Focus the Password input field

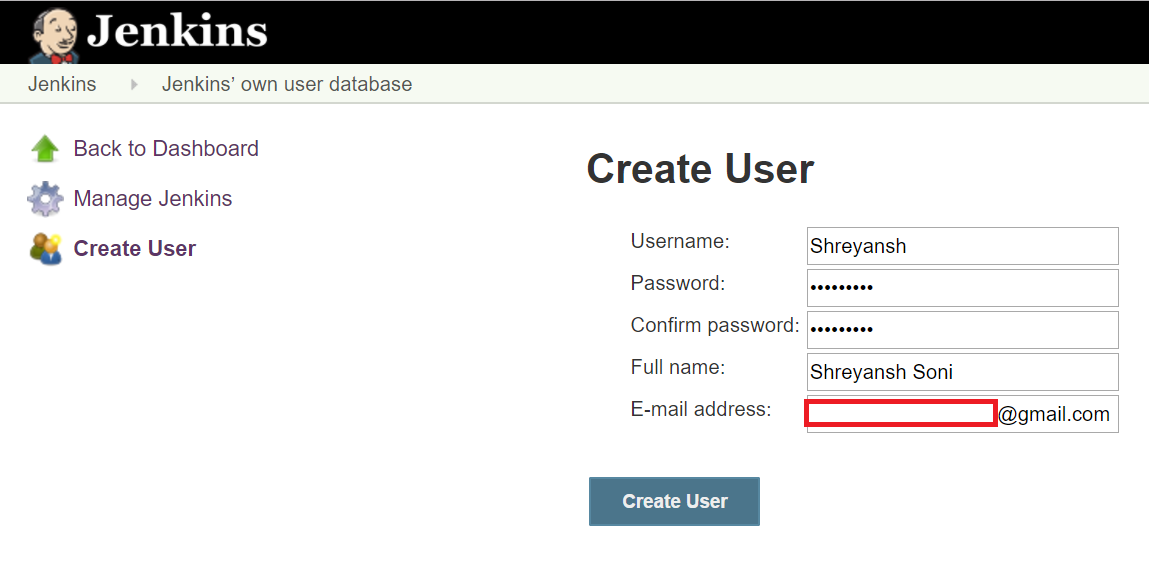coord(962,288)
